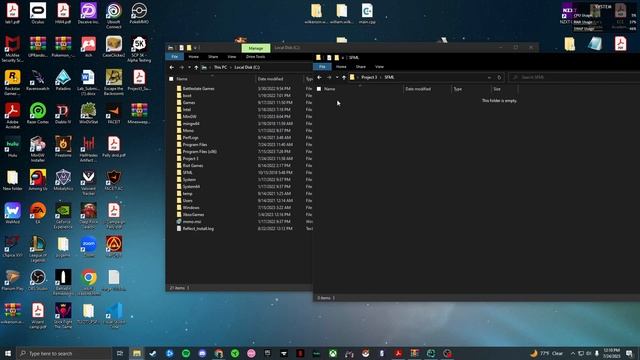Sort by Date modified in Local Disk window
Screen dimensions: 640x360
[279, 79]
